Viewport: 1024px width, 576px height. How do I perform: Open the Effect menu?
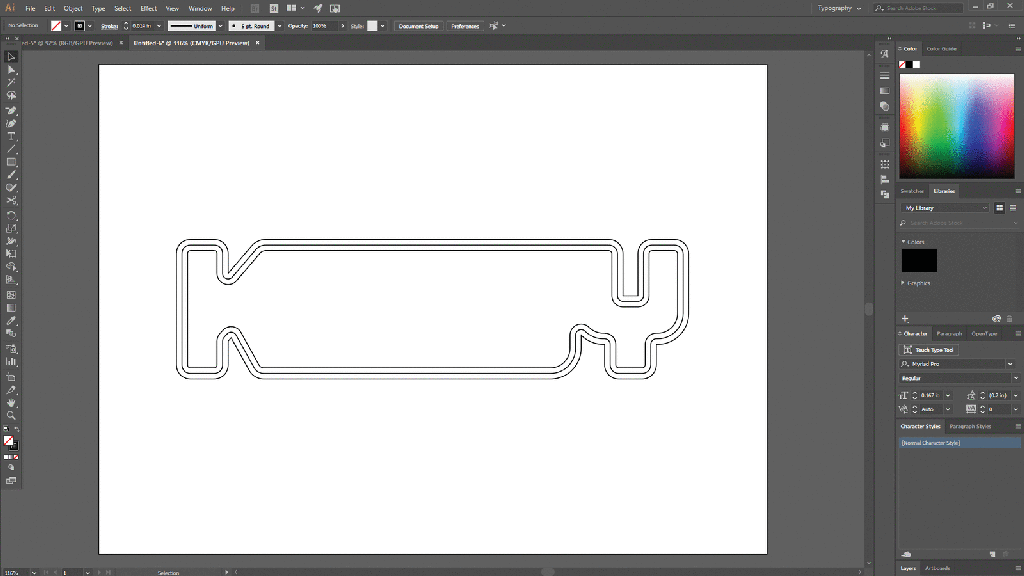pyautogui.click(x=149, y=8)
